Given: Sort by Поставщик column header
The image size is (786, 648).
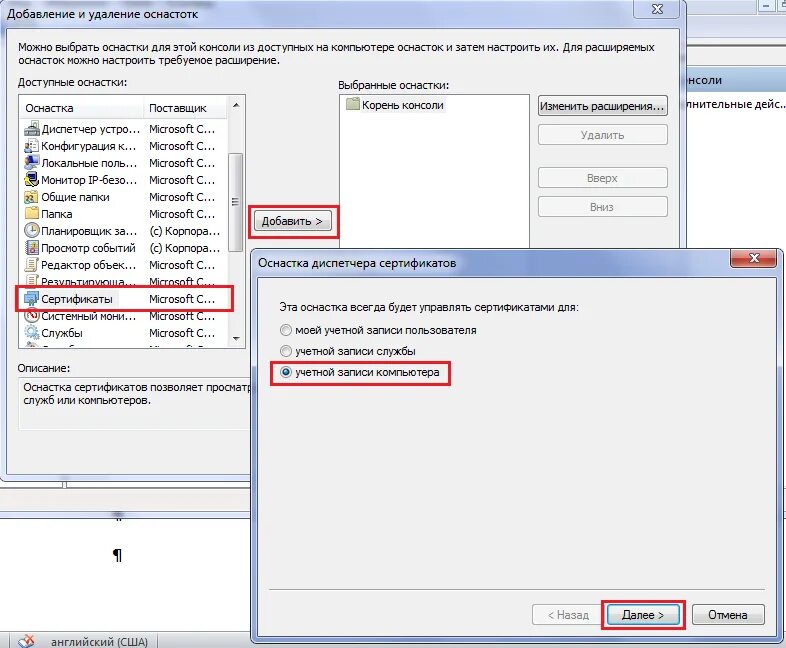Looking at the screenshot, I should (185, 108).
